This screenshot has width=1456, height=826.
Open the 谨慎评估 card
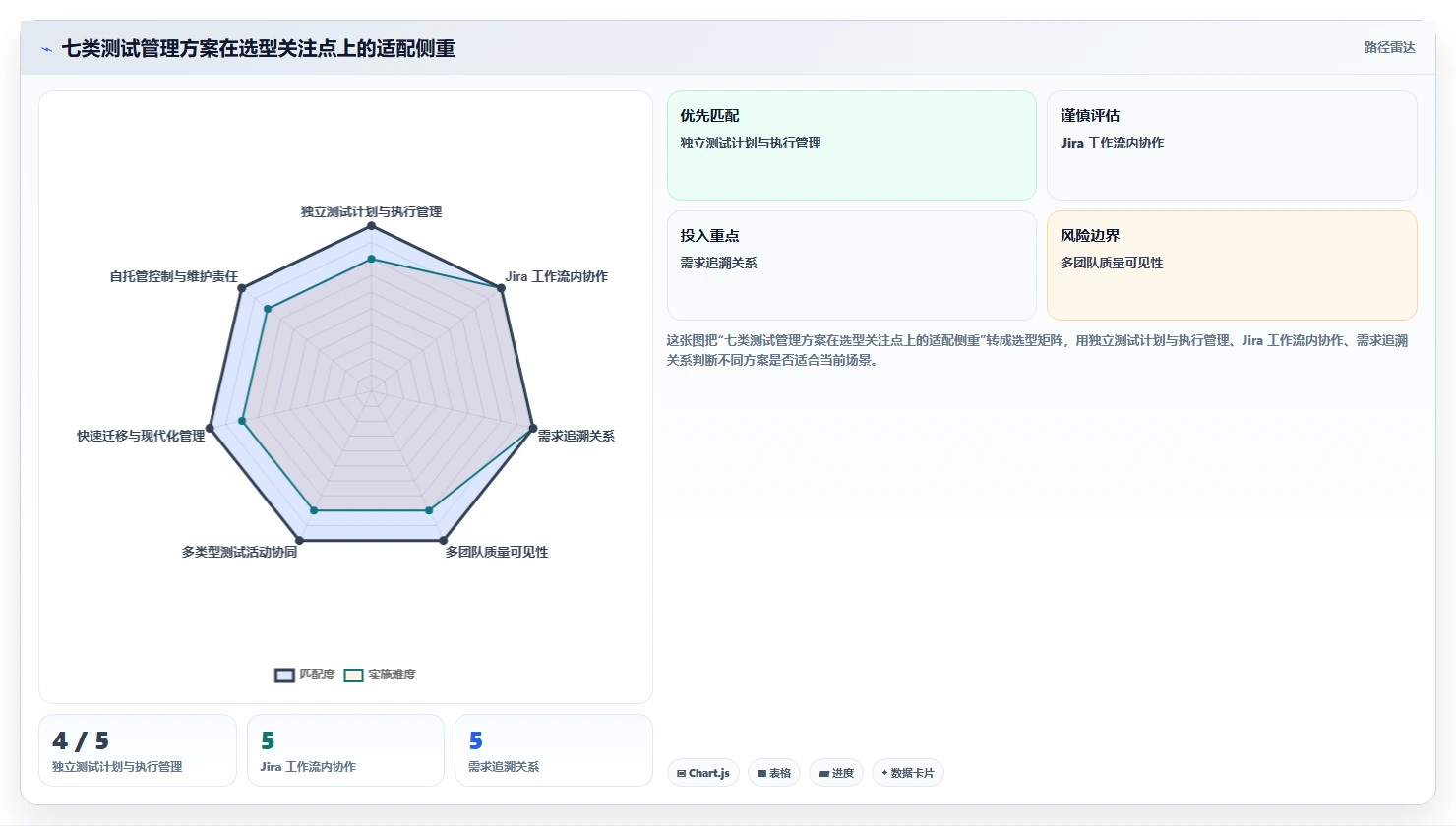pos(1232,146)
